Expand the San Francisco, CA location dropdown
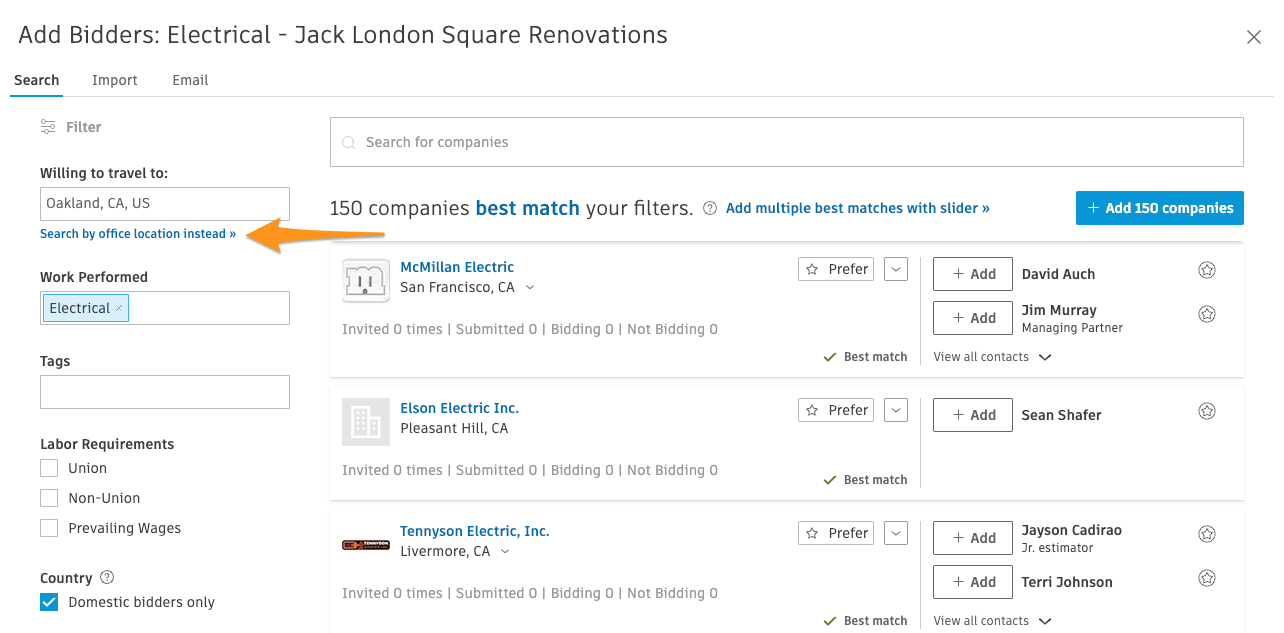 530,286
